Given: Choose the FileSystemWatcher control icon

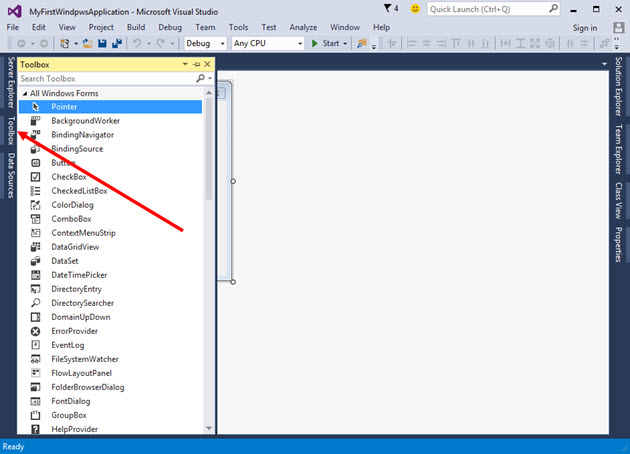Looking at the screenshot, I should [35, 359].
